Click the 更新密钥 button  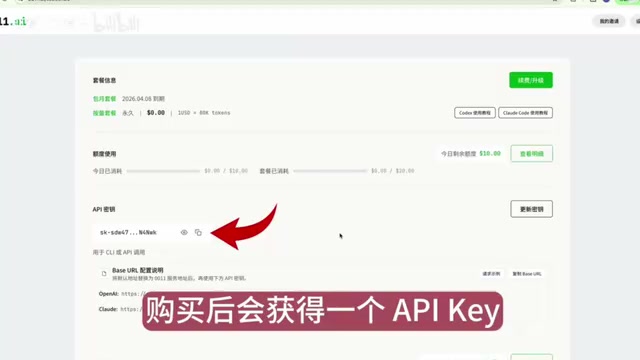point(531,209)
